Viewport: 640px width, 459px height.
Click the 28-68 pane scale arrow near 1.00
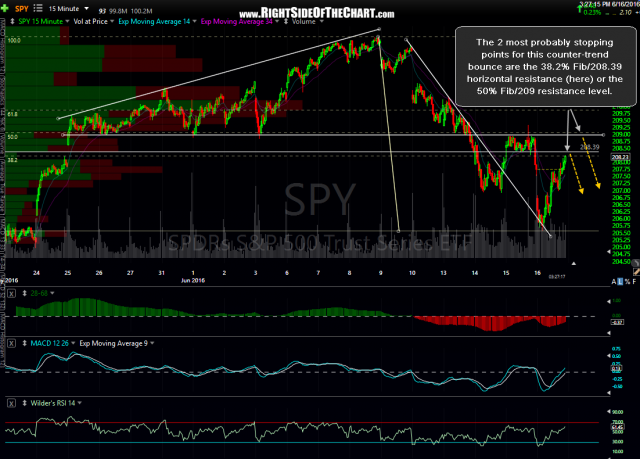pyautogui.click(x=609, y=302)
